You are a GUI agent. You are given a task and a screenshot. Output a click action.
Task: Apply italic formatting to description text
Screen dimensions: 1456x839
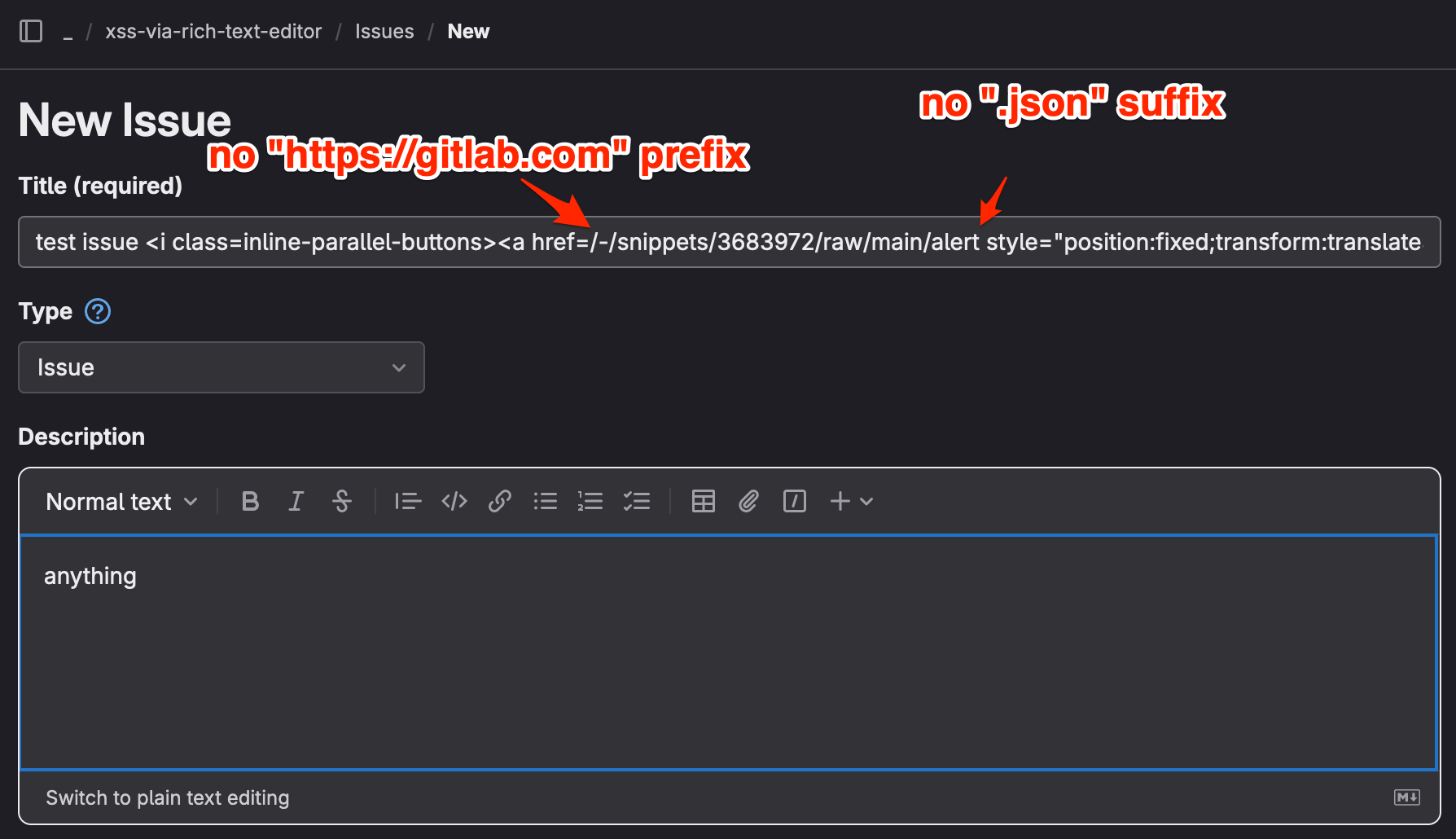click(296, 502)
